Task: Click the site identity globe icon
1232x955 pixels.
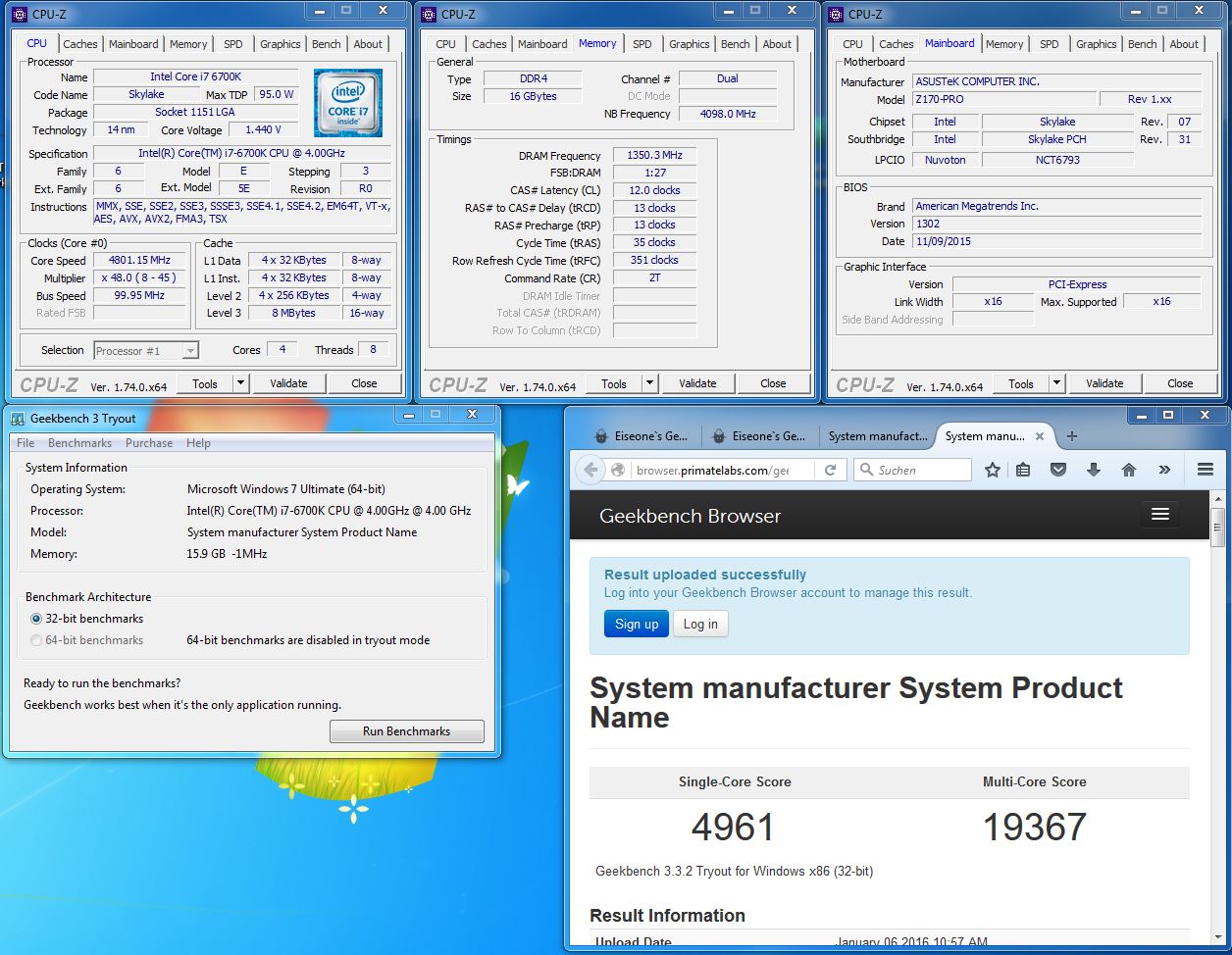Action: click(618, 470)
